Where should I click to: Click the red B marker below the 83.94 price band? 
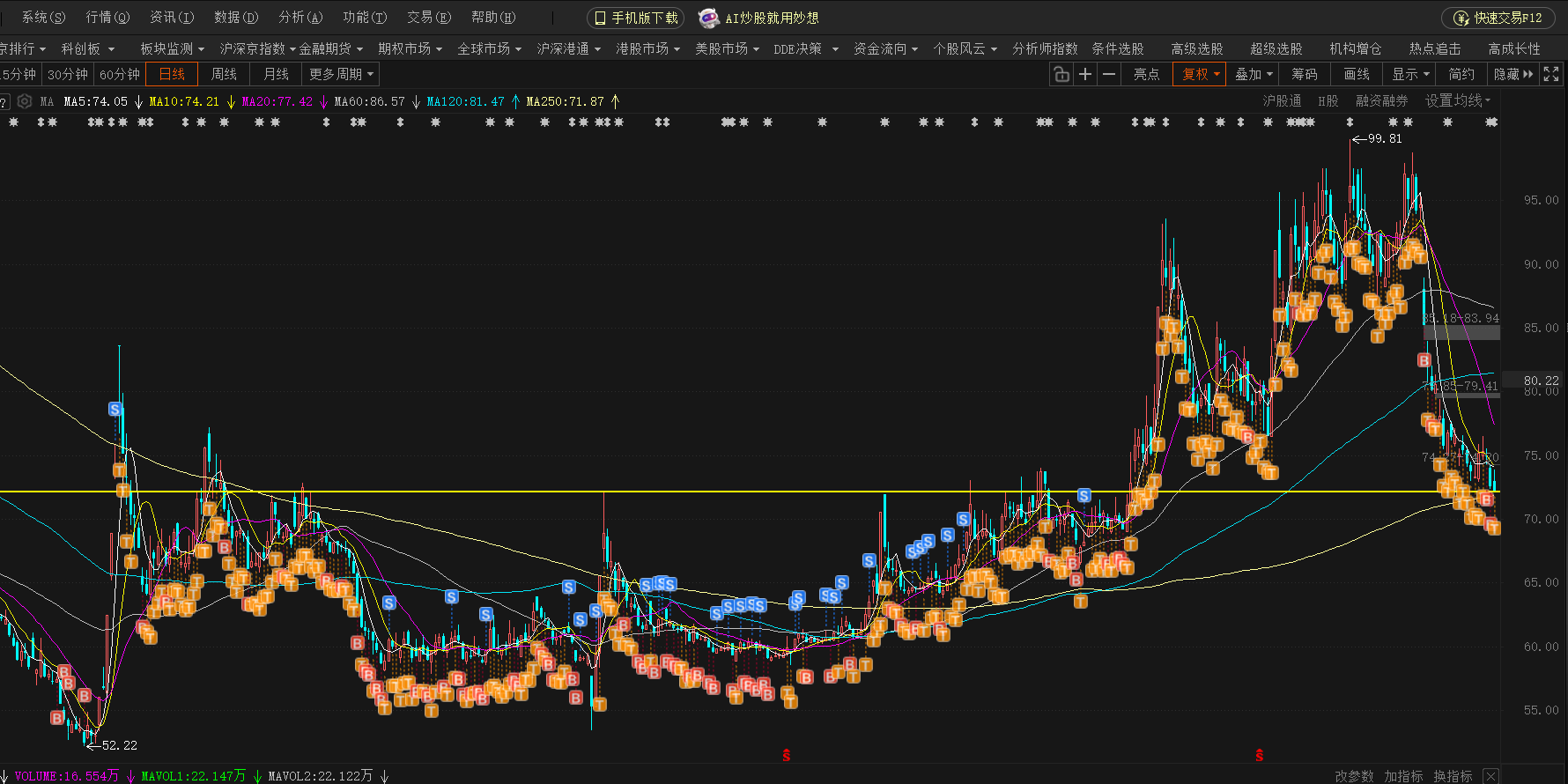tap(1424, 360)
